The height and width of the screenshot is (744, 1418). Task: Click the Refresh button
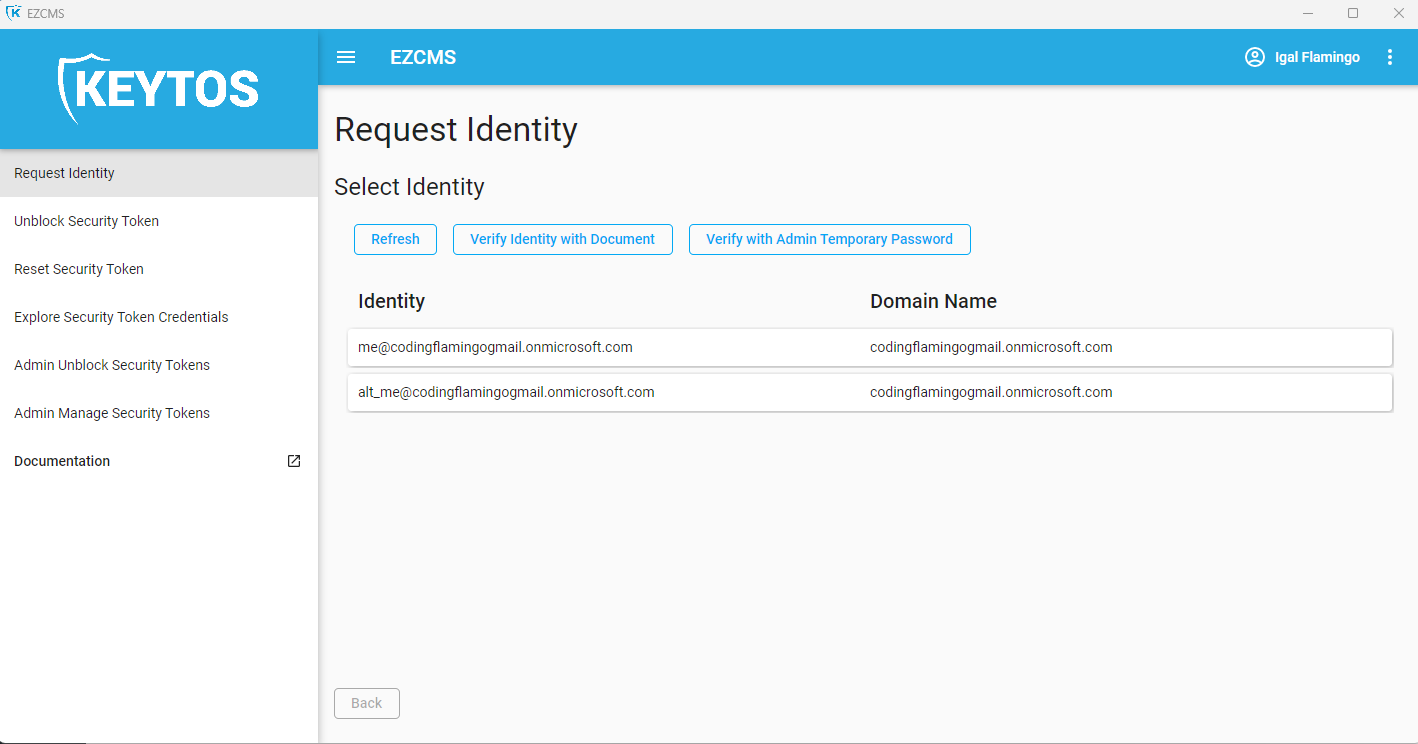tap(395, 239)
